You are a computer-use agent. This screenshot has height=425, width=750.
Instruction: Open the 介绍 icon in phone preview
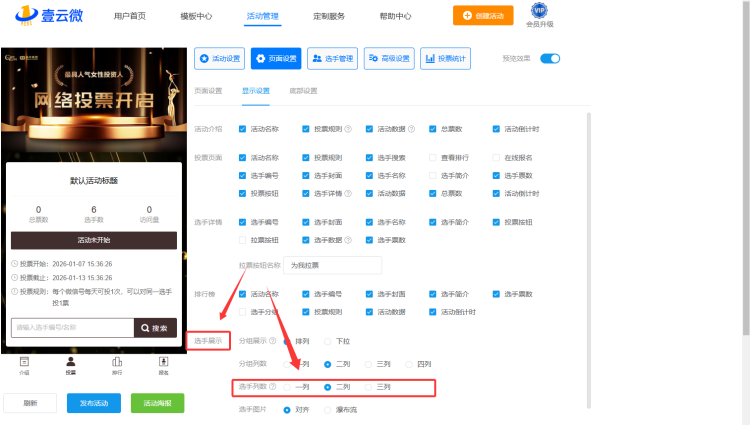[x=24, y=362]
